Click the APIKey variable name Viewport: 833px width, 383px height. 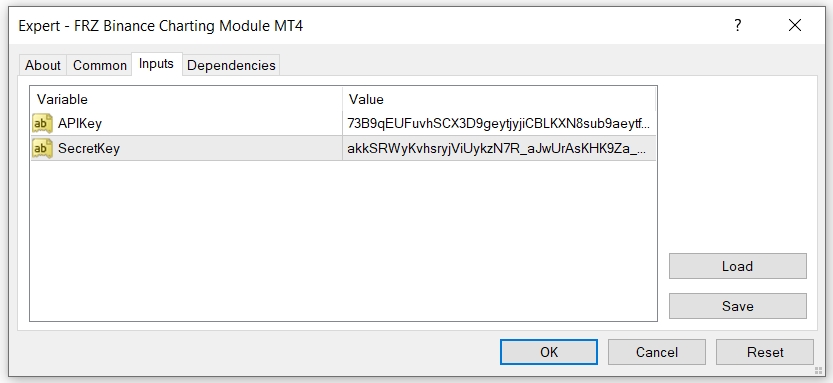tap(80, 123)
